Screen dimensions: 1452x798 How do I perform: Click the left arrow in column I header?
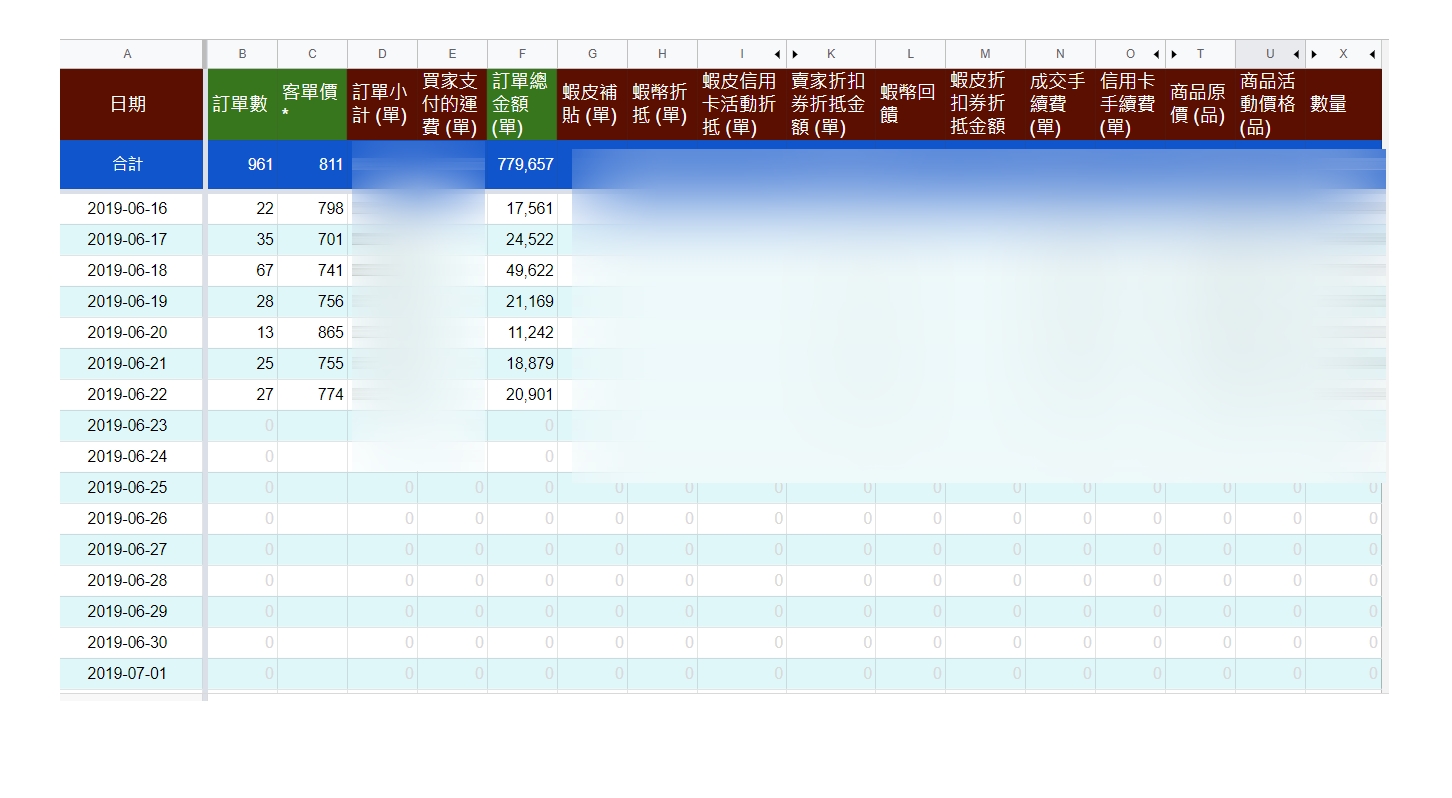[x=777, y=54]
